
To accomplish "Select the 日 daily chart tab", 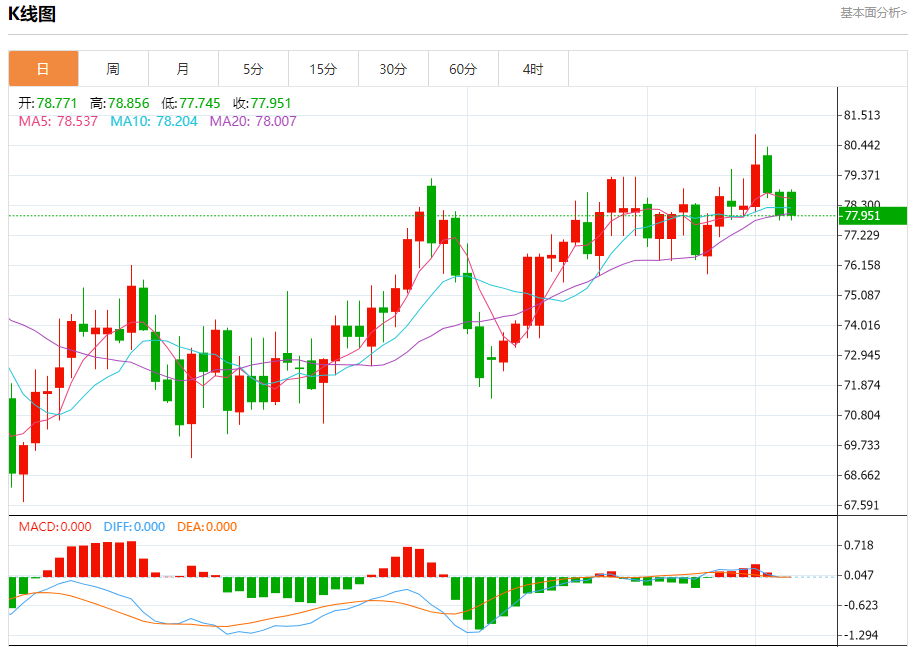I will coord(43,69).
